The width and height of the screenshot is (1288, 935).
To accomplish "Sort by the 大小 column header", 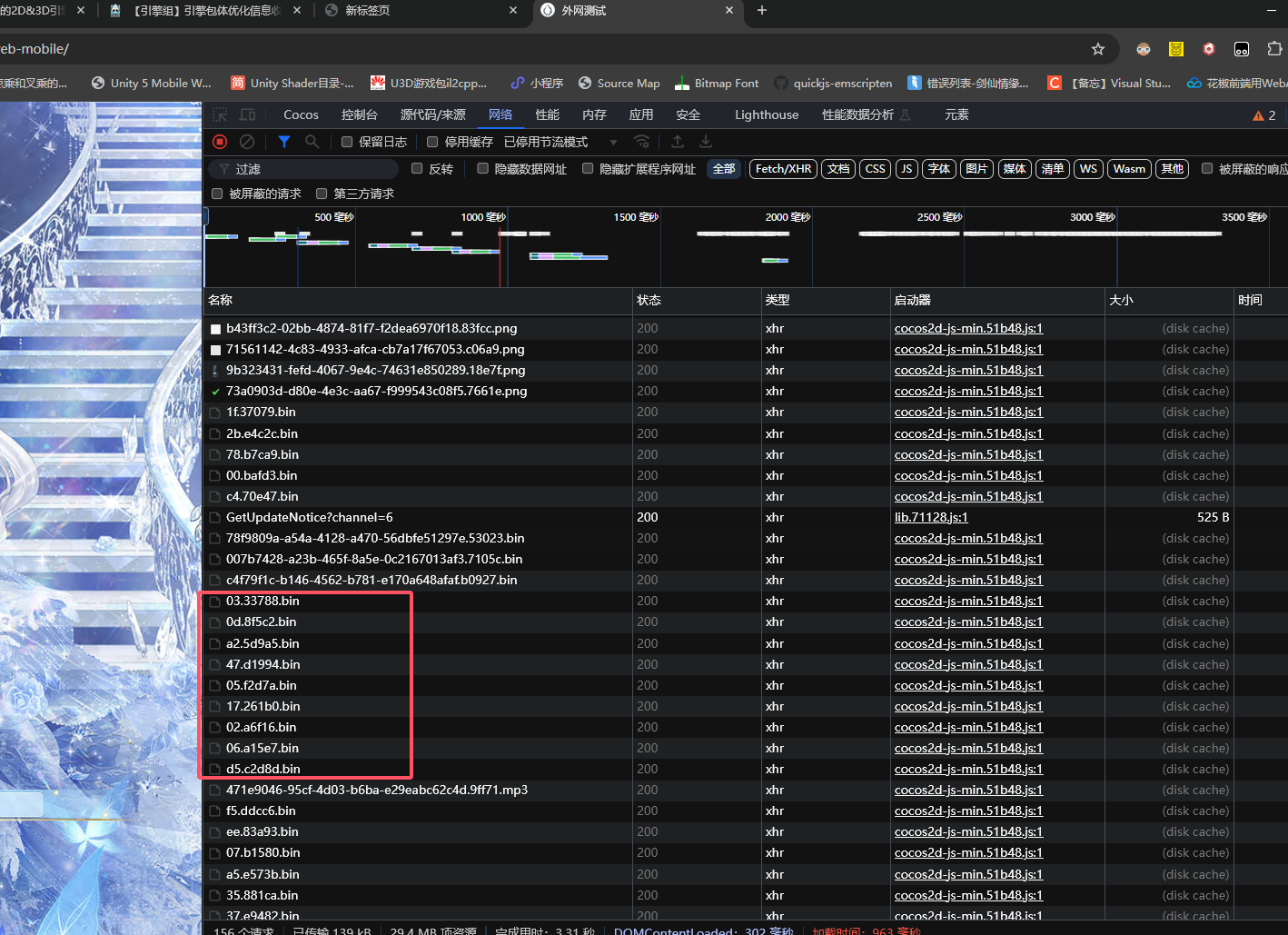I will tap(1169, 300).
